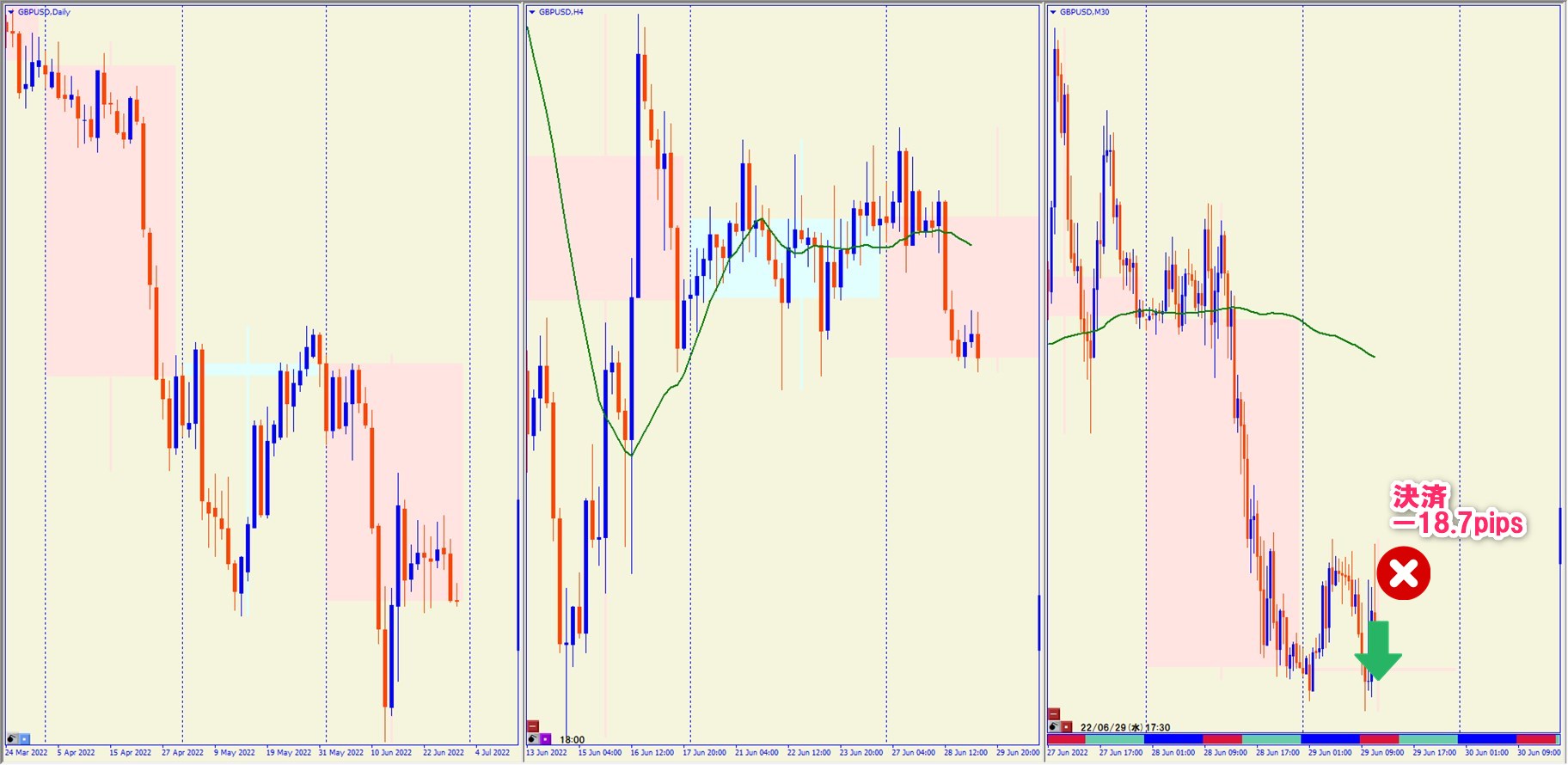This screenshot has height=765, width=1568.
Task: Click the 10 Jun 2022 date axis label
Action: 391,753
